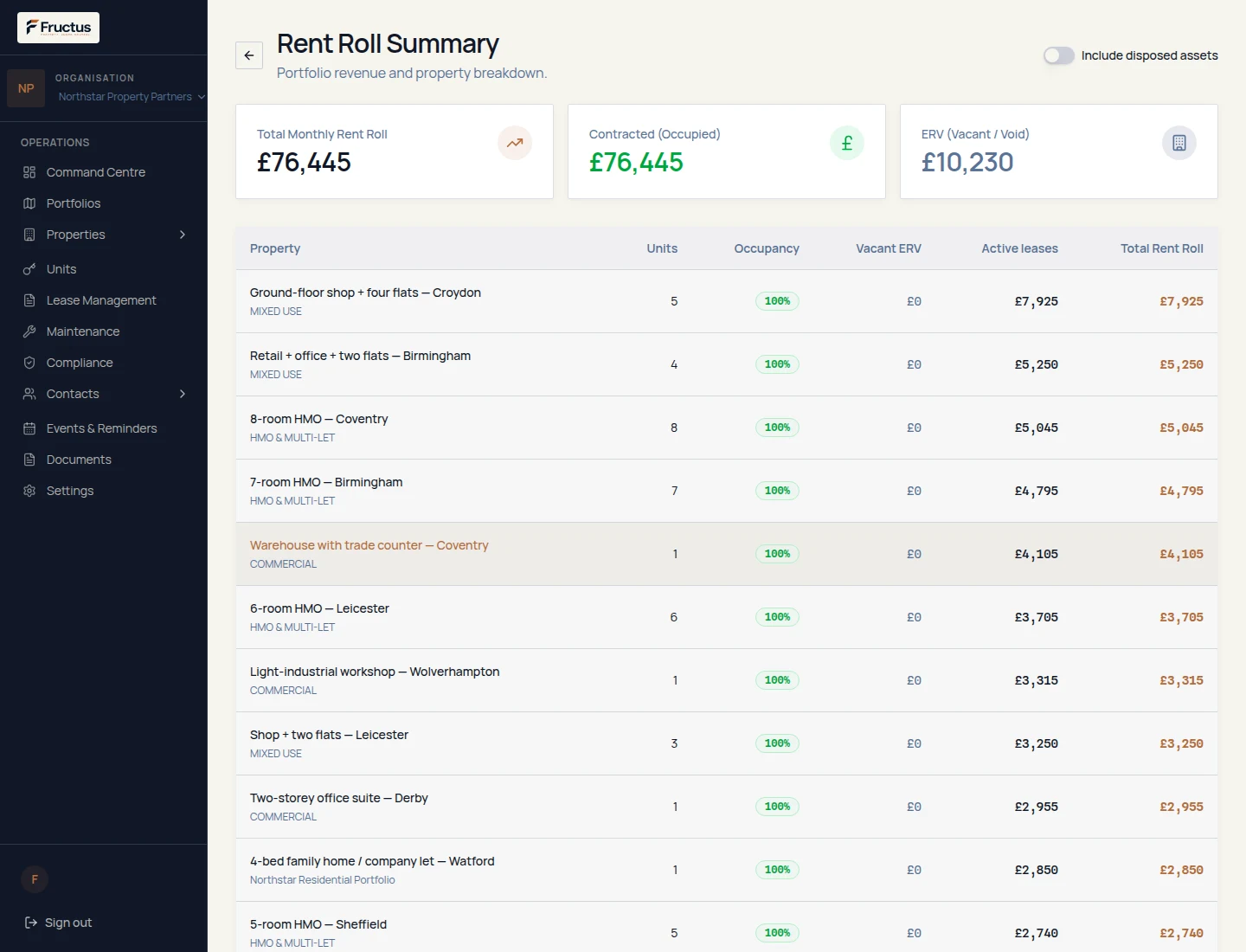The width and height of the screenshot is (1246, 952).
Task: Sort by Occupancy column header
Action: [767, 248]
